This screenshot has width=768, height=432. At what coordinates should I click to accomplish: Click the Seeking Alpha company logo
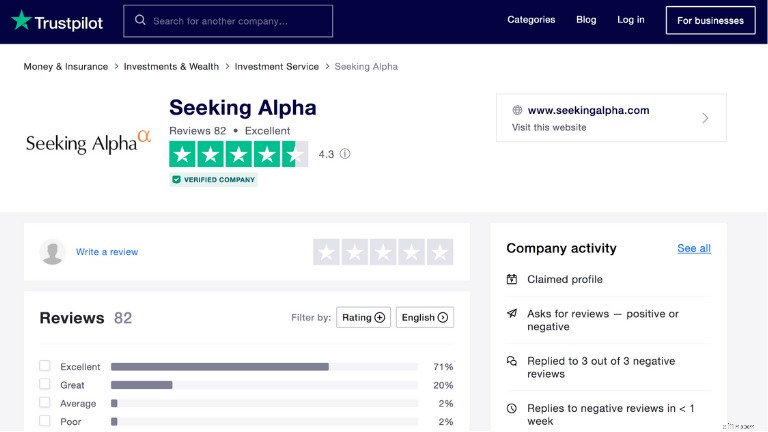[88, 142]
